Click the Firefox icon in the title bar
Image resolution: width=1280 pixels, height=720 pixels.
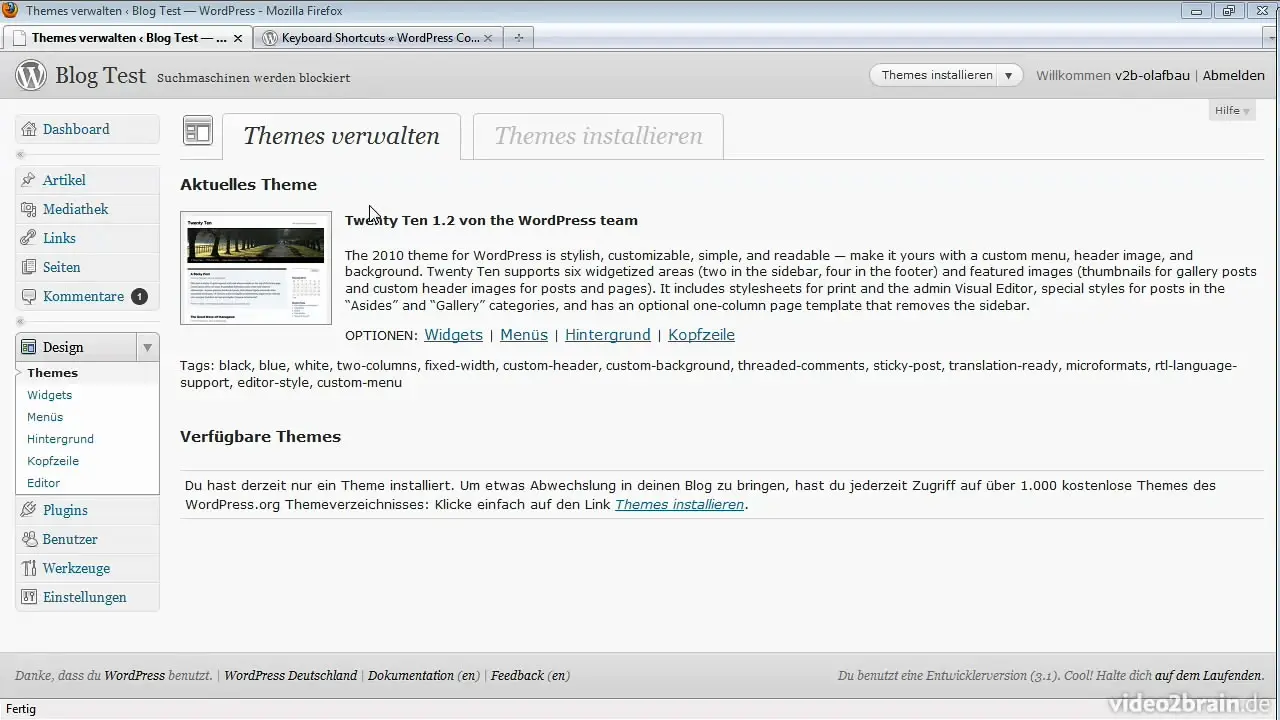tap(11, 10)
